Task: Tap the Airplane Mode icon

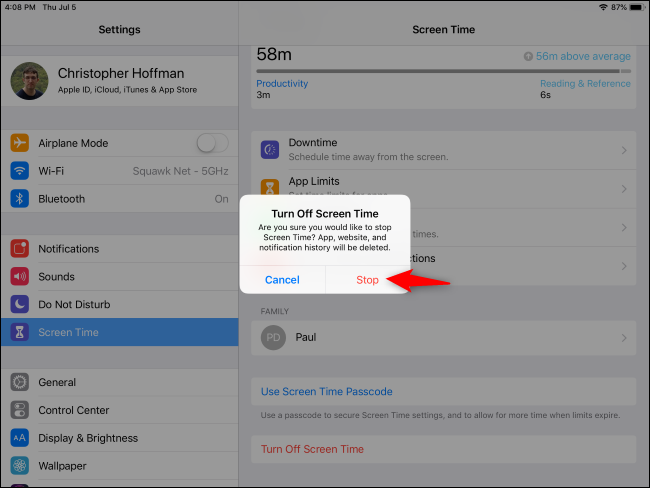Action: [x=19, y=143]
